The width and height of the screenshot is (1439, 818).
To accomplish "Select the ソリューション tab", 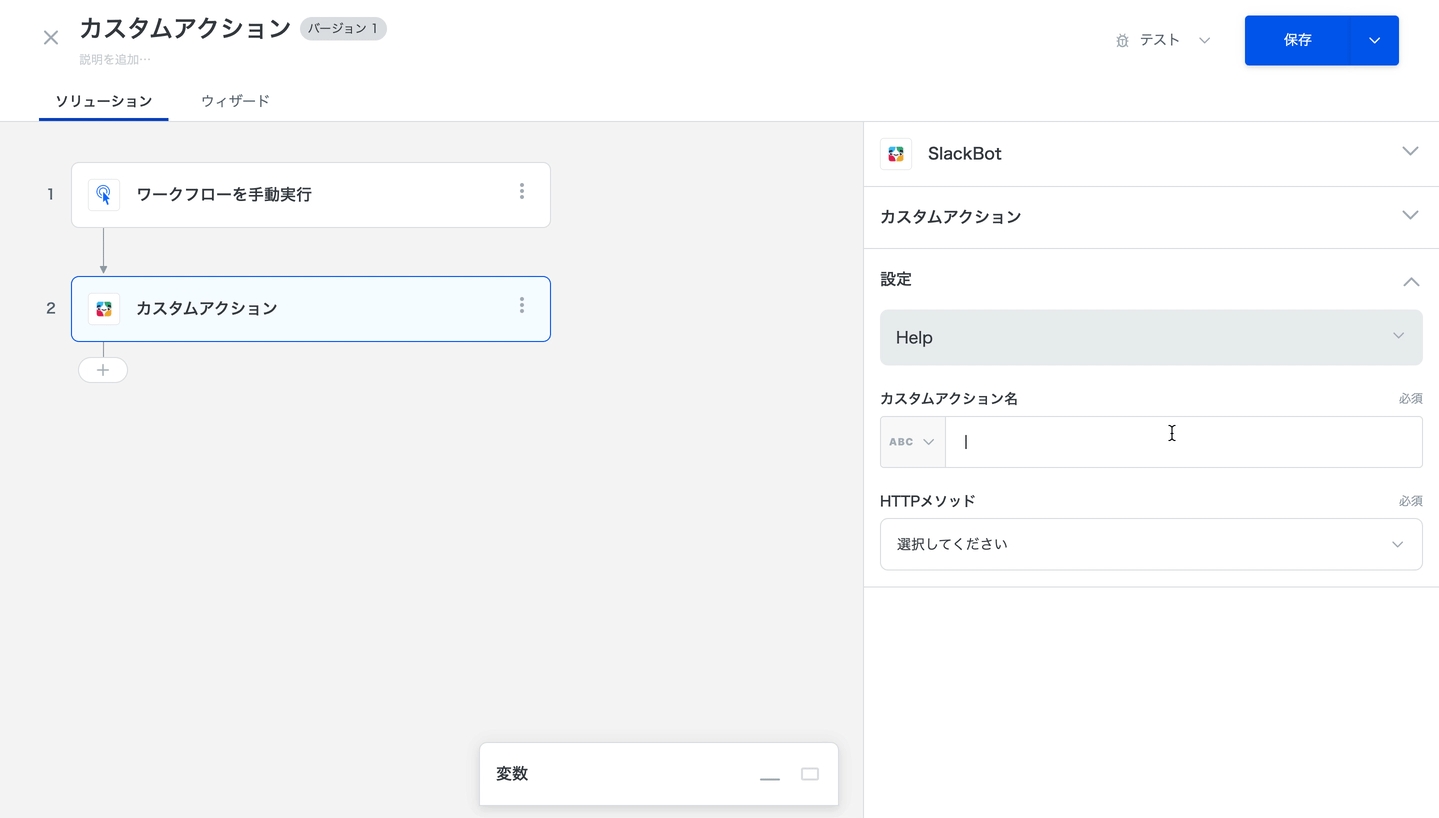I will click(x=103, y=101).
